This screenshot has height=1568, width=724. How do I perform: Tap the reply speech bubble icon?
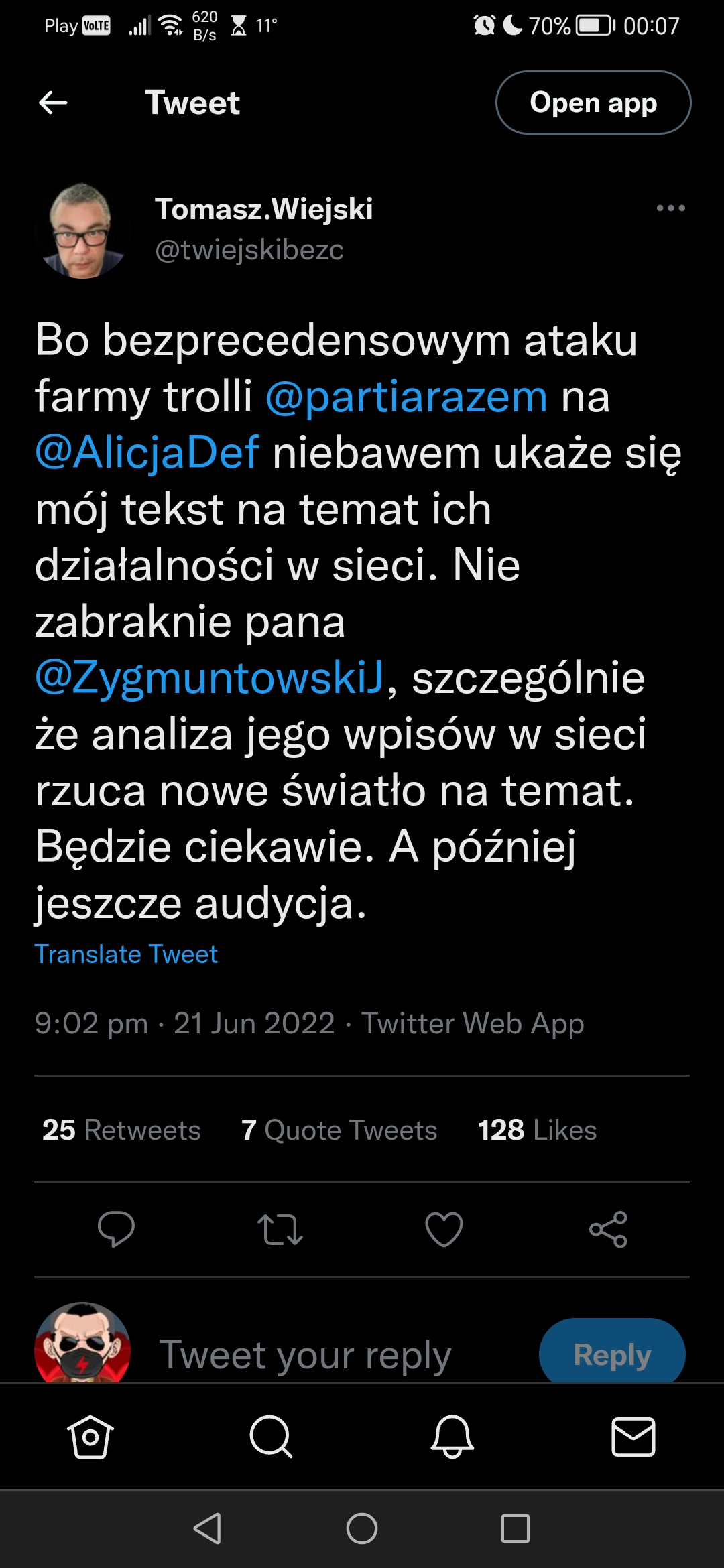pos(116,1229)
